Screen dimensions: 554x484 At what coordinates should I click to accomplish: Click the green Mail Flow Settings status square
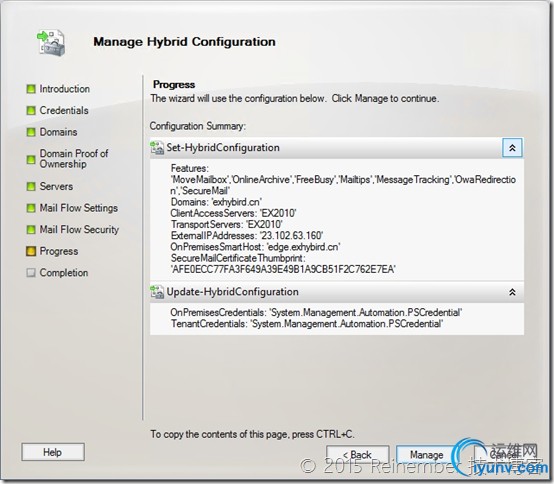pos(31,208)
